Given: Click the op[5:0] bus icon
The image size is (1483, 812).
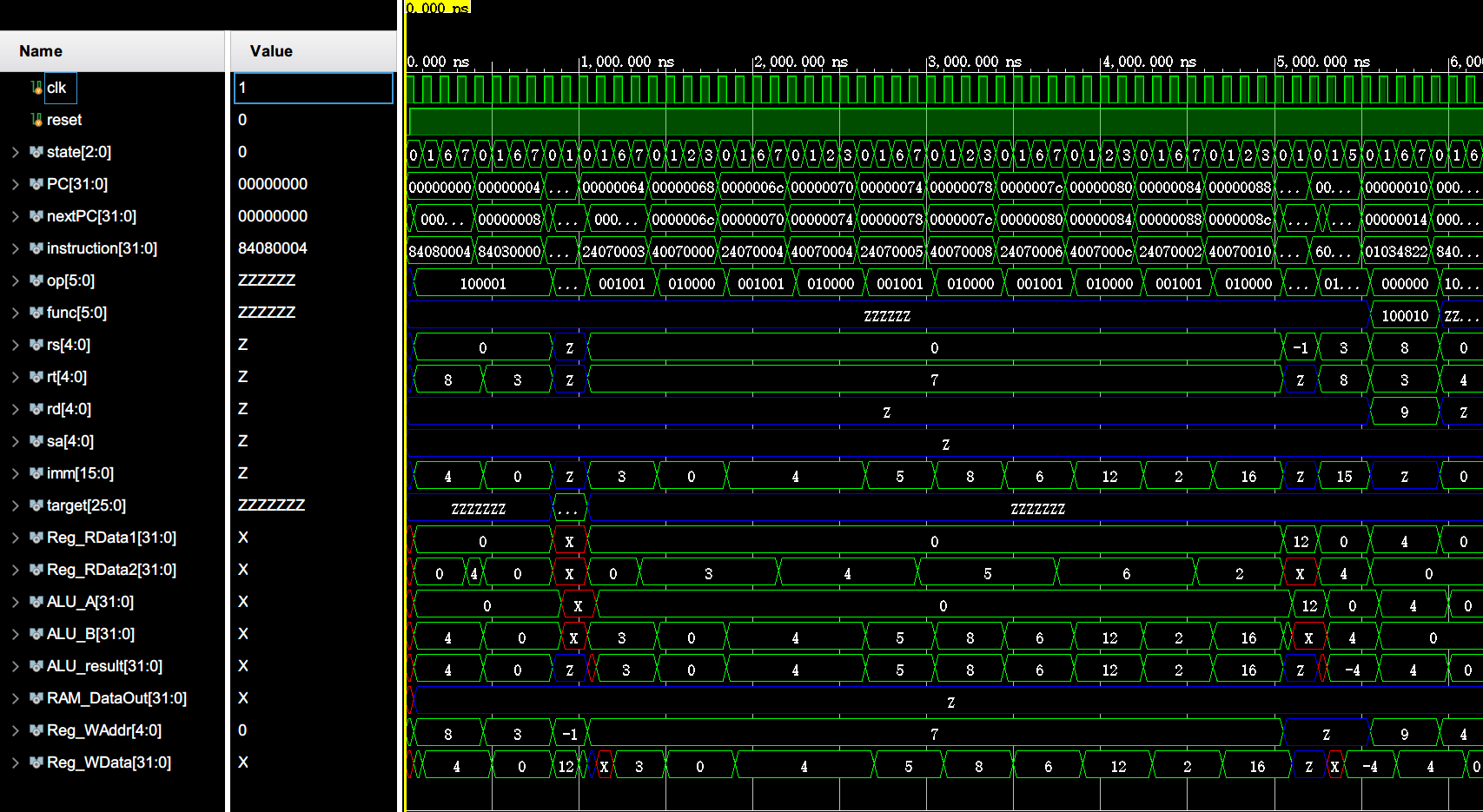Looking at the screenshot, I should [36, 281].
